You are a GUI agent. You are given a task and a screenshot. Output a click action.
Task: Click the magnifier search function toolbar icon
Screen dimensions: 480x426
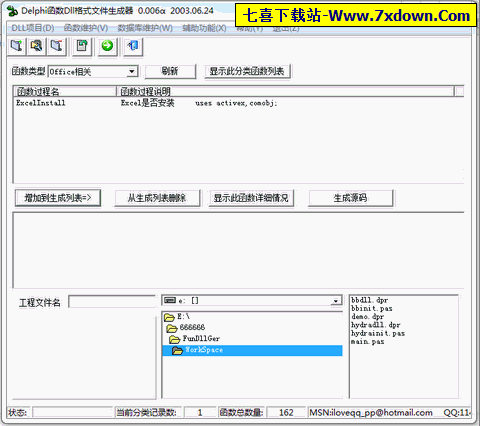tap(36, 46)
